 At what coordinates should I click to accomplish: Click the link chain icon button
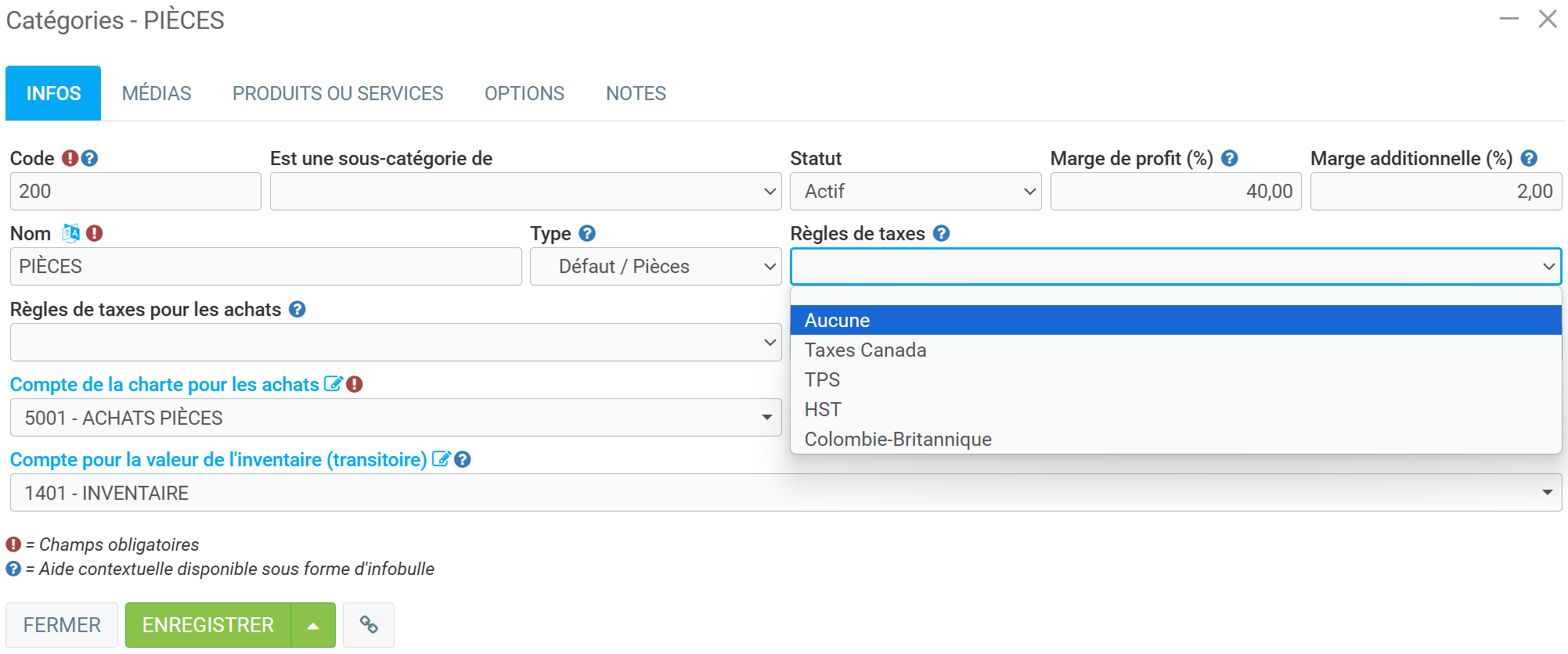[368, 624]
